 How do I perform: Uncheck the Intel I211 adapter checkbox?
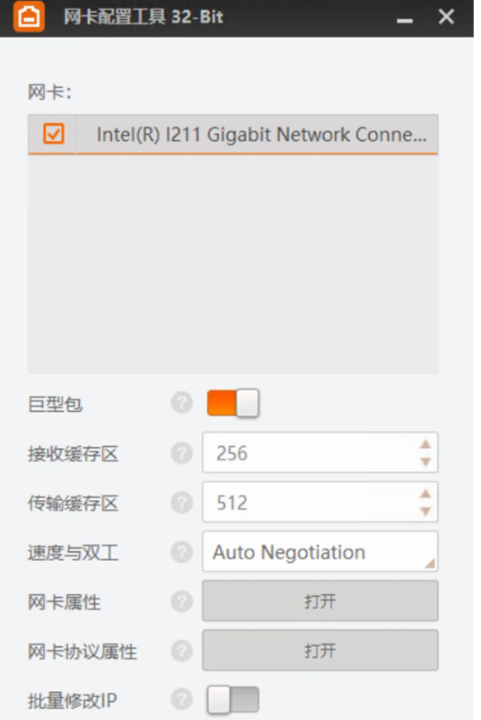tap(54, 134)
